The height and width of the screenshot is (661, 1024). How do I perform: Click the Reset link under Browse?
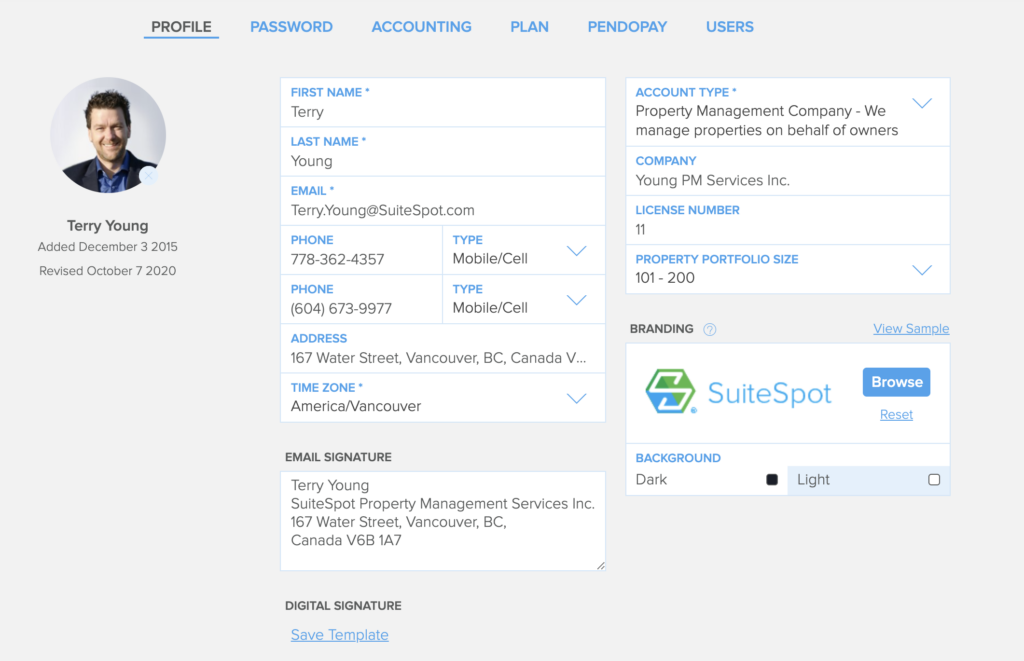(896, 415)
